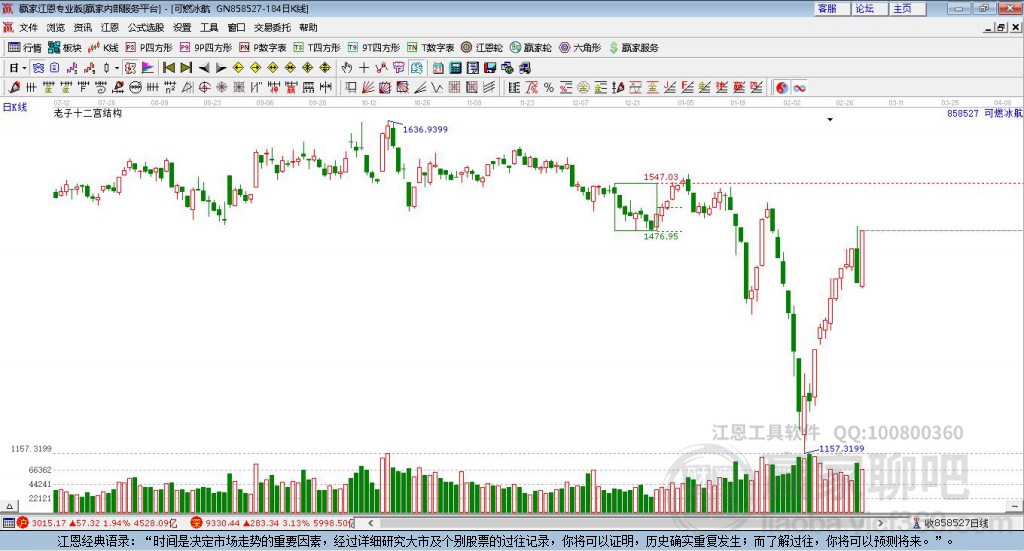Open the 六角形 hexagon tool
The height and width of the screenshot is (551, 1024).
(x=580, y=48)
